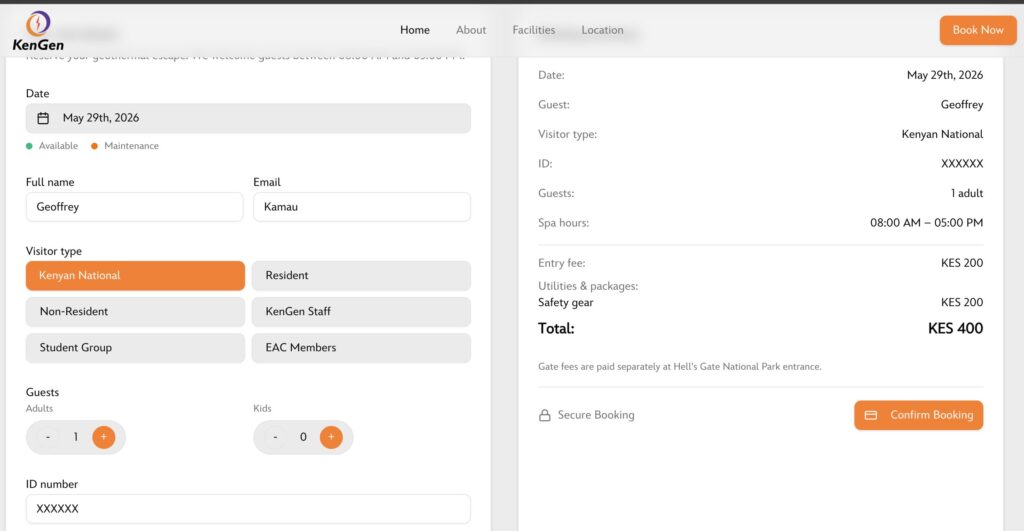This screenshot has width=1024, height=531.
Task: Click the Book Now button
Action: [978, 30]
